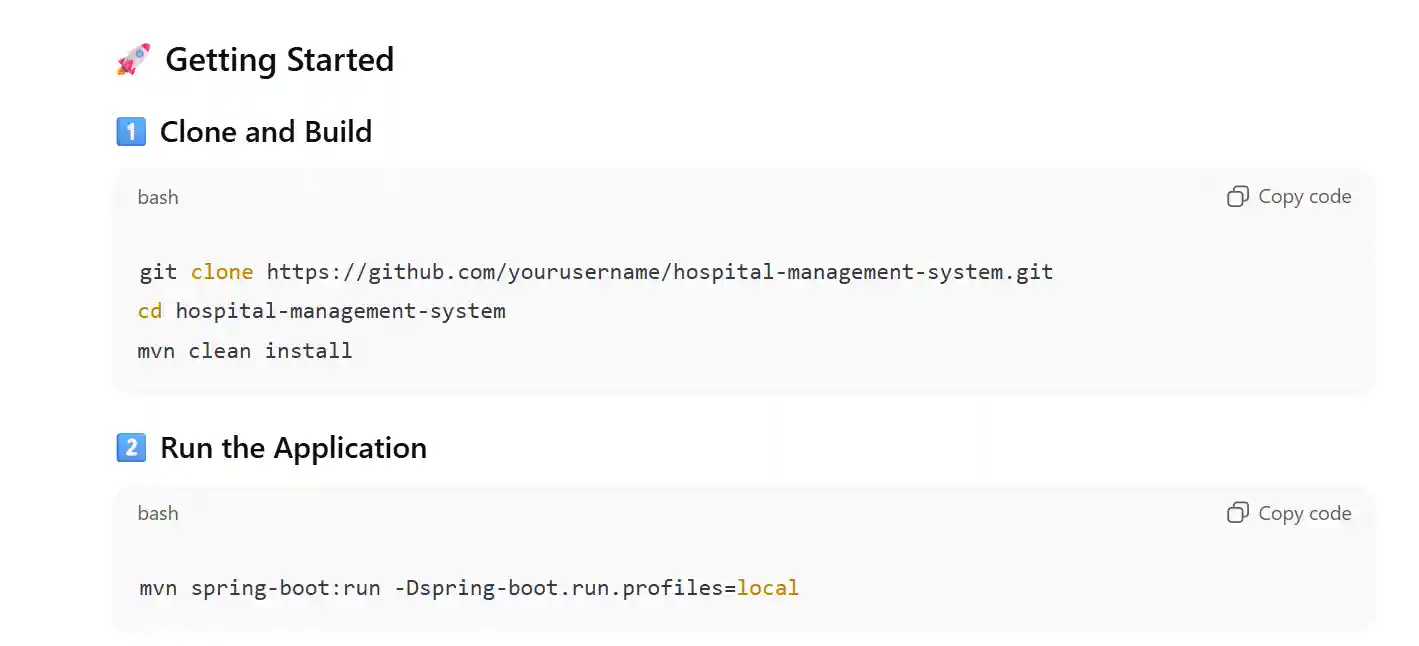
Task: Click the bash label of the first code block
Action: tap(158, 197)
